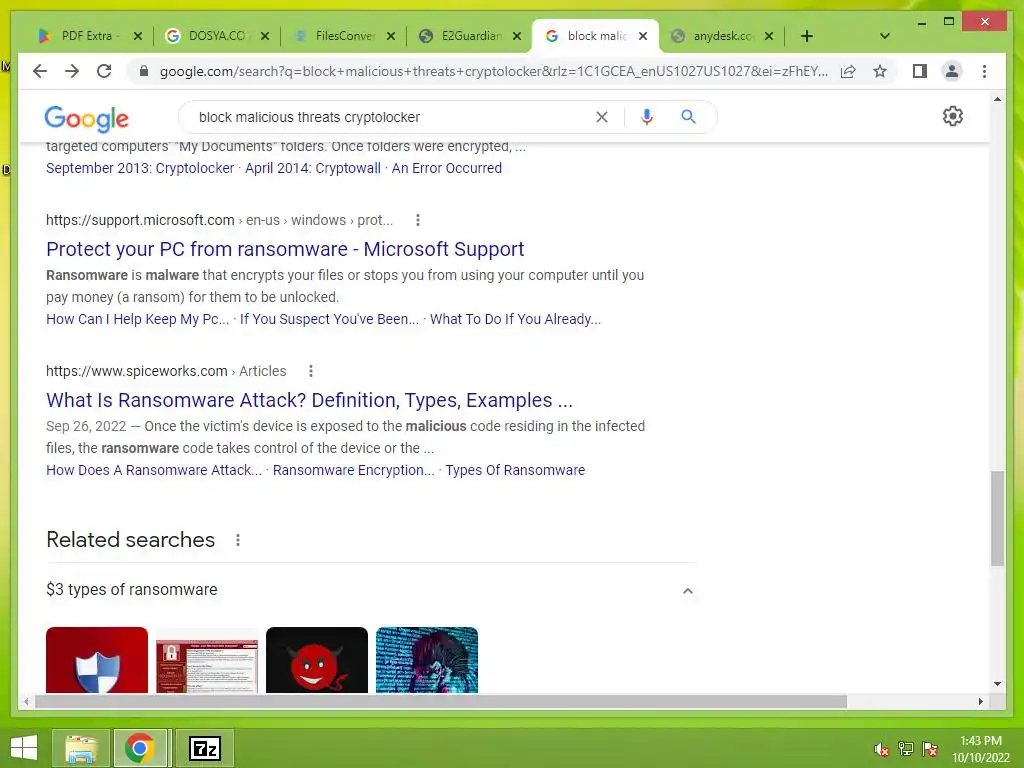Select the block malicious search tab

click(x=596, y=36)
